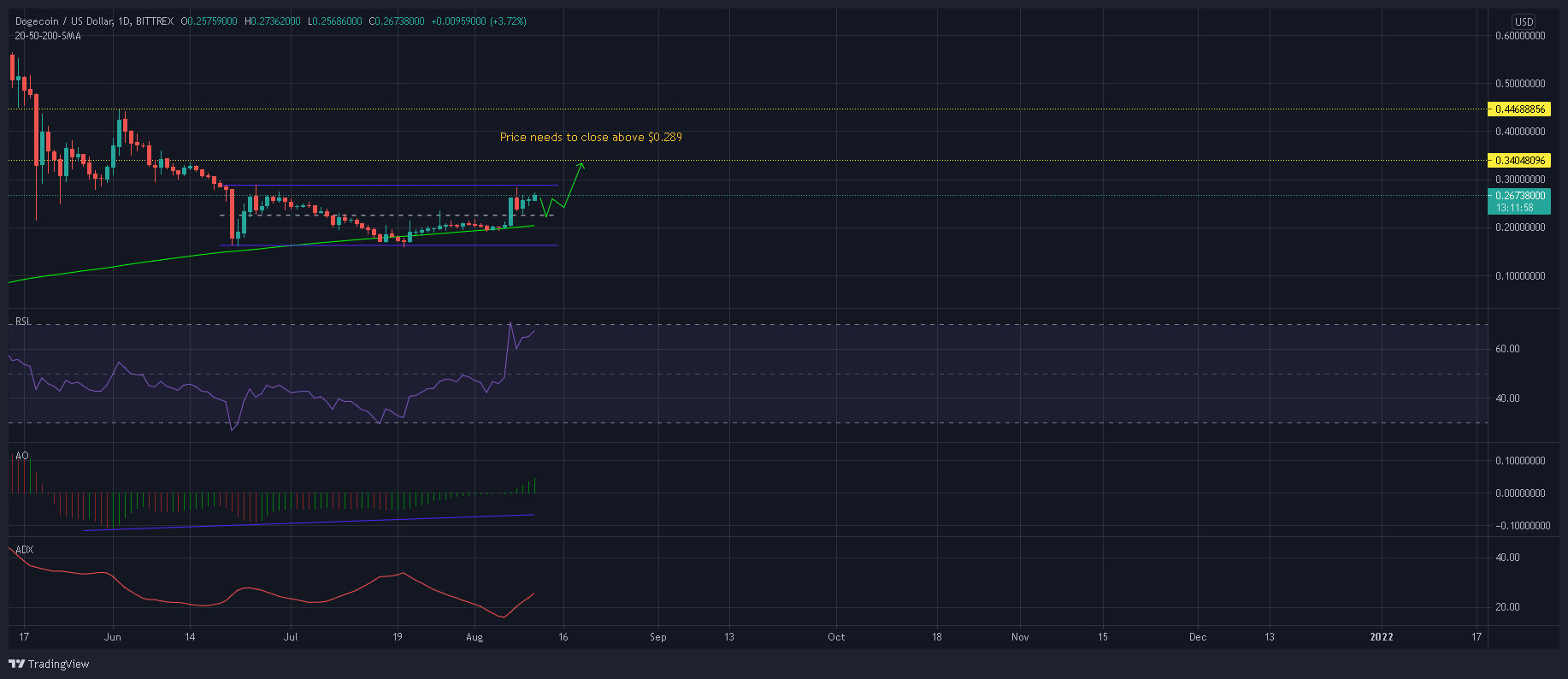Image resolution: width=1568 pixels, height=679 pixels.
Task: Click the 'Nov' date label on time axis
Action: pos(1020,637)
